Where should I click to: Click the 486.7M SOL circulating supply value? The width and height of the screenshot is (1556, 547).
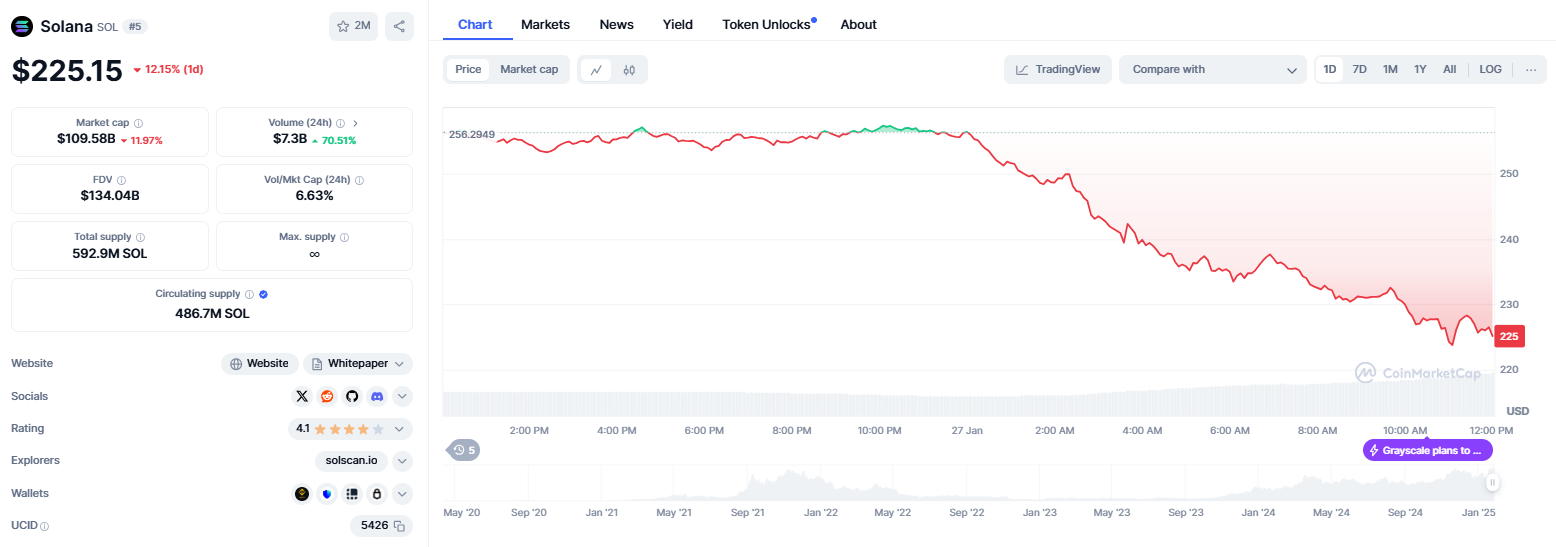(x=212, y=313)
